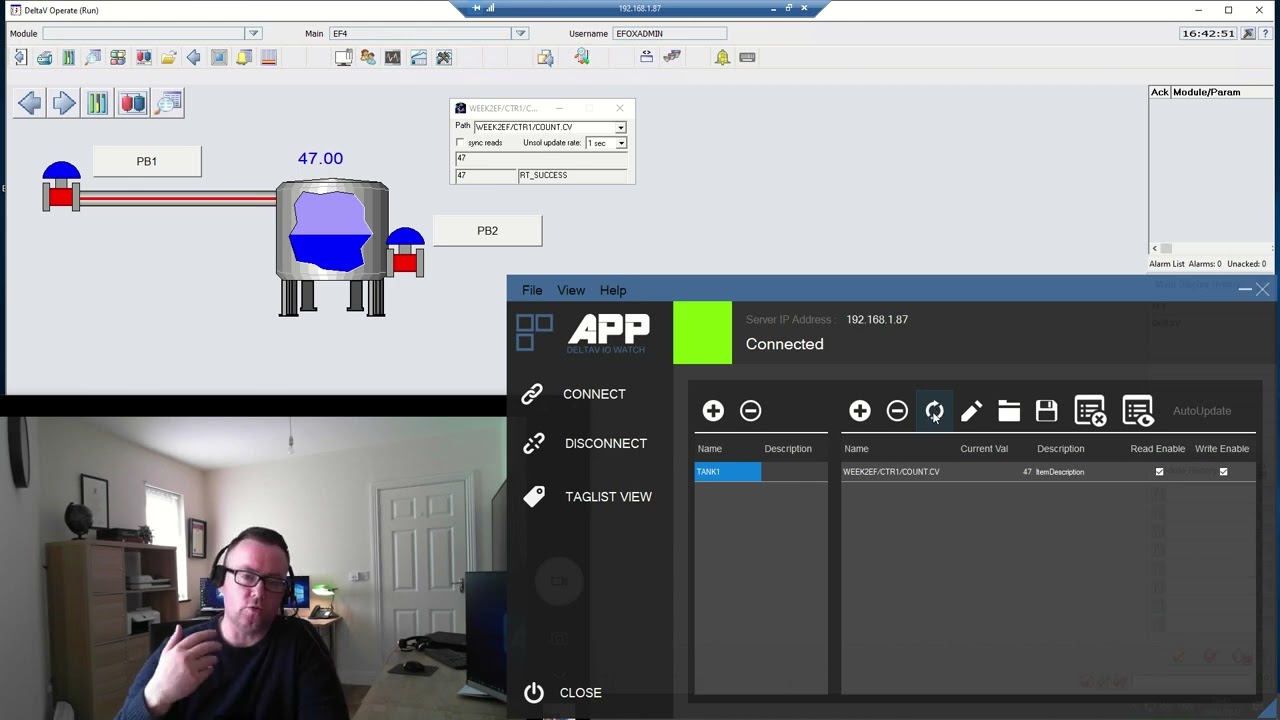Image resolution: width=1280 pixels, height=720 pixels.
Task: Open the Path dropdown in watch window
Action: tap(621, 128)
